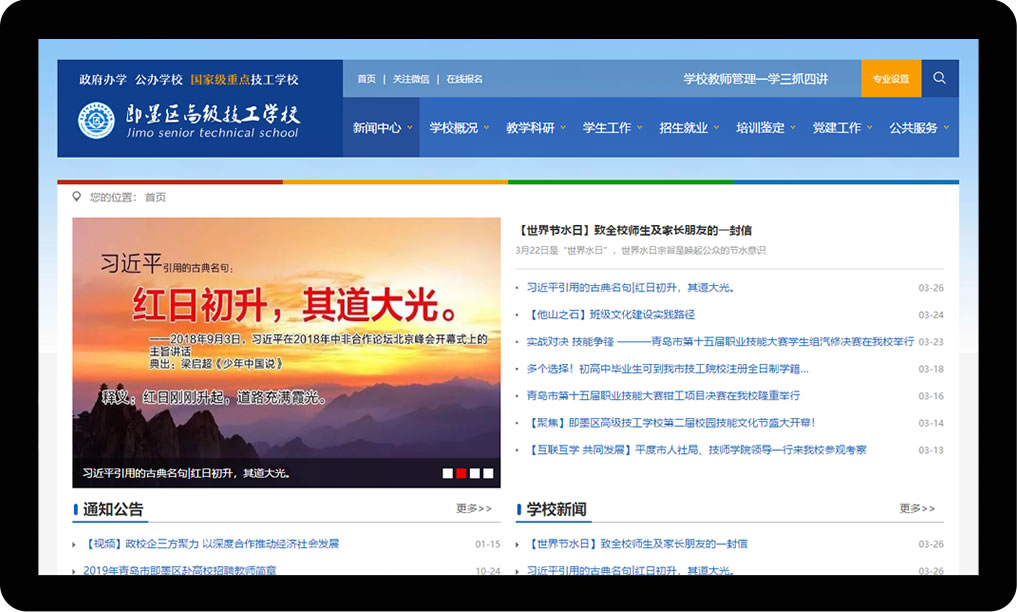Click the school emblem logo
The height and width of the screenshot is (612, 1017).
[96, 120]
